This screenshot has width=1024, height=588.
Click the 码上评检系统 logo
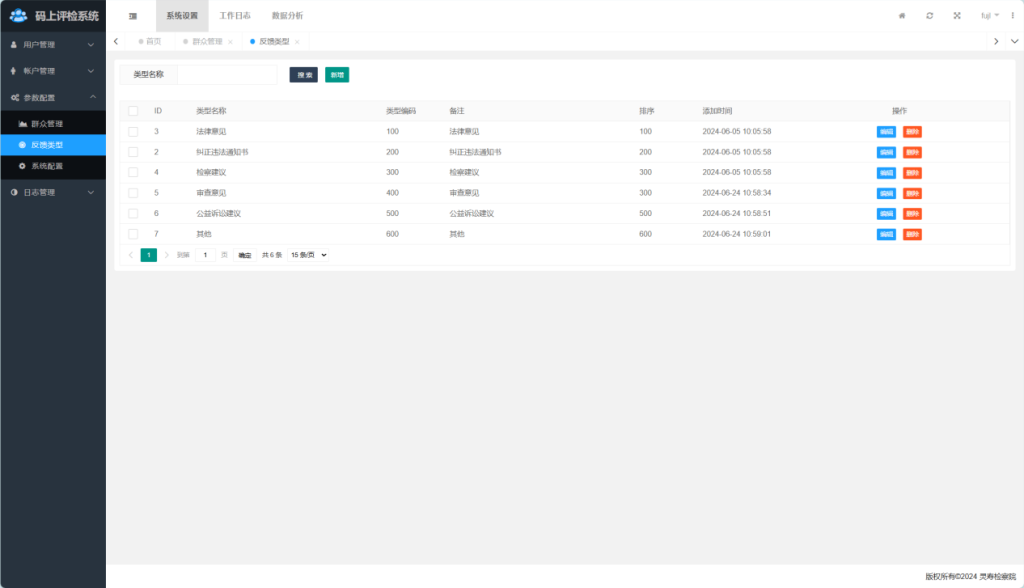53,15
